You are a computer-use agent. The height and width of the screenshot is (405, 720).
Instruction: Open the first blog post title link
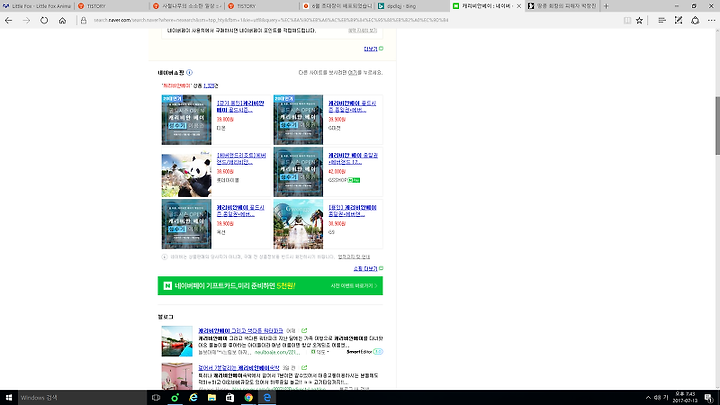[x=241, y=331]
